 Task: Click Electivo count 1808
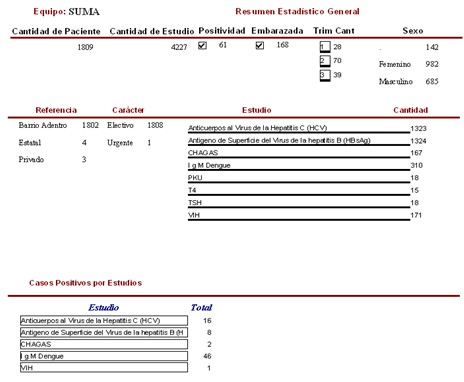(x=155, y=125)
